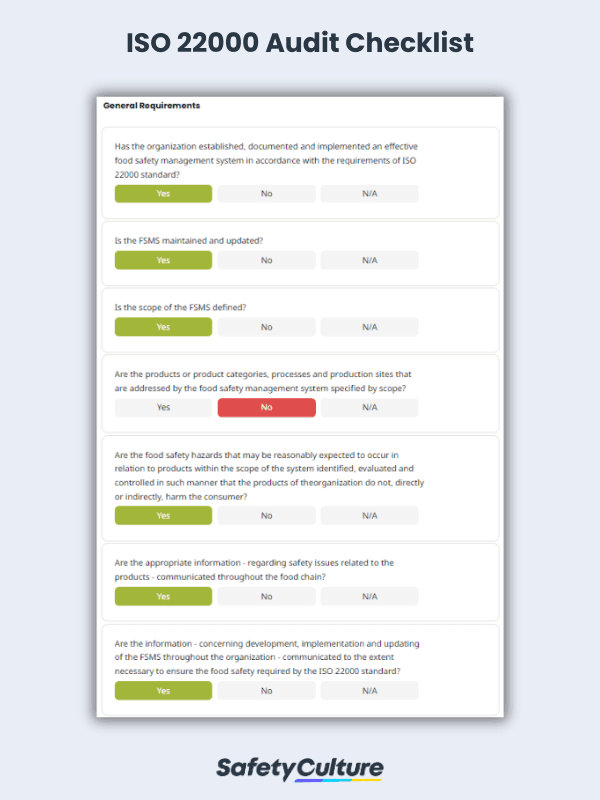Choose N/A for FSMS maintained and updated
Screen dimensions: 600x800
click(x=369, y=260)
